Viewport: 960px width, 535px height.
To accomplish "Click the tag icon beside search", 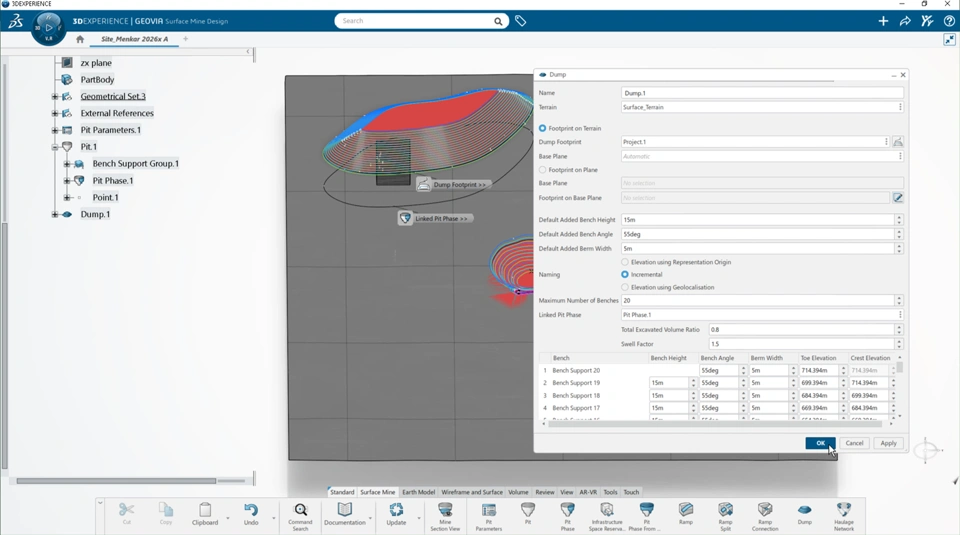I will 520,21.
